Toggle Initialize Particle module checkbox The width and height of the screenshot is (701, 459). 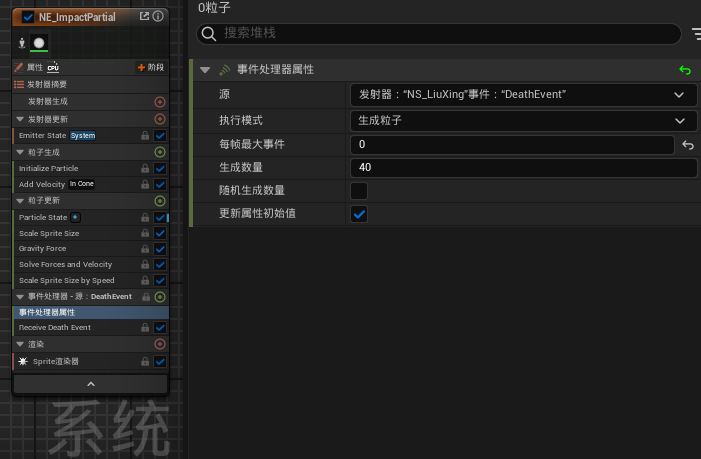(x=160, y=168)
